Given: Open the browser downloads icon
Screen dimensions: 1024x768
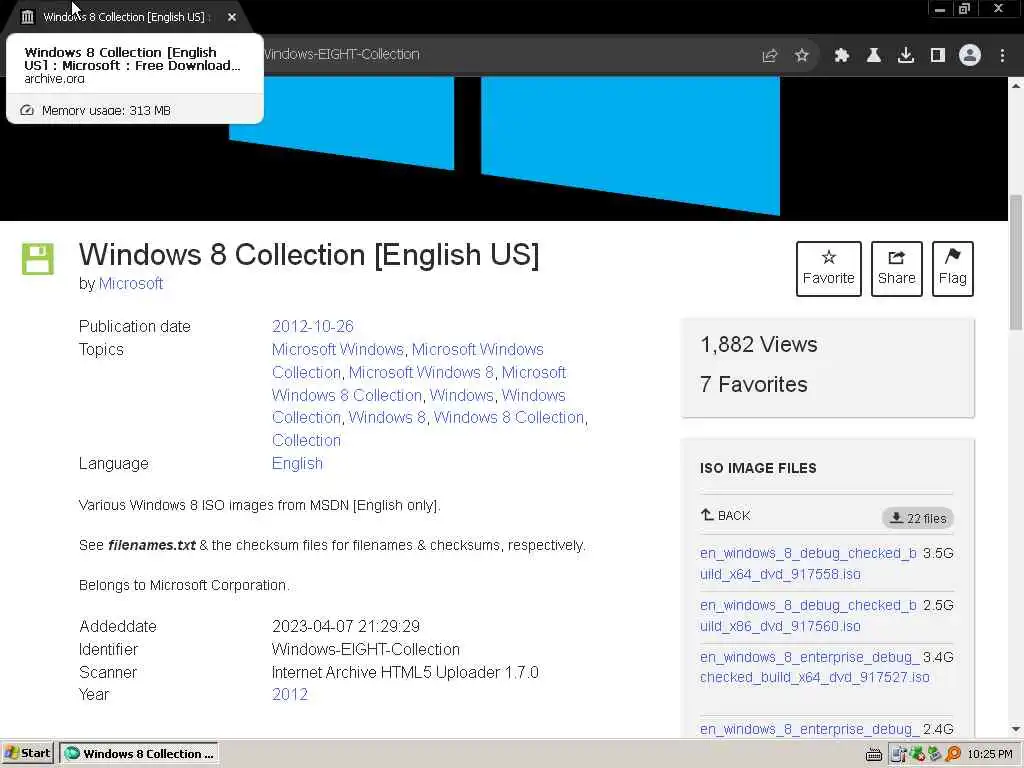Looking at the screenshot, I should click(x=906, y=56).
